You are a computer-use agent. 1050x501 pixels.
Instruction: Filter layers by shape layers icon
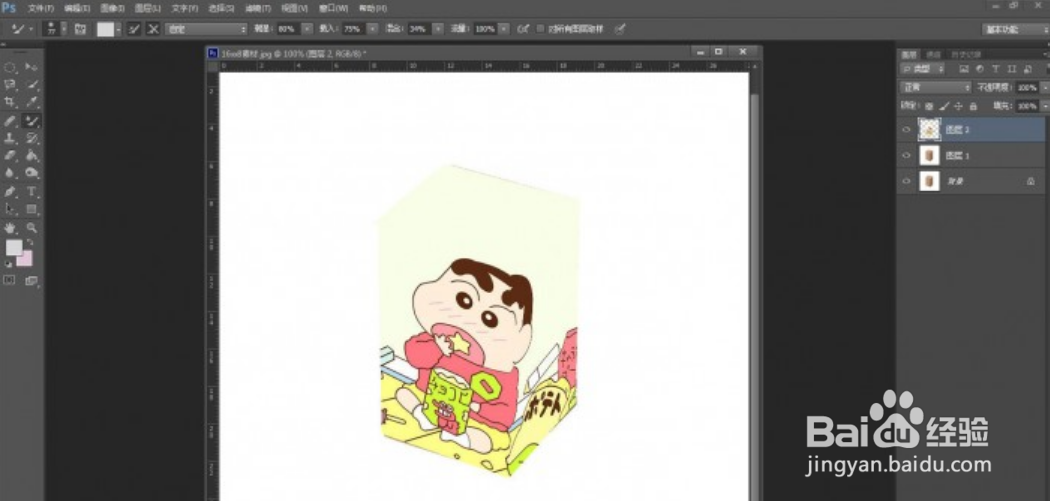coord(1011,69)
